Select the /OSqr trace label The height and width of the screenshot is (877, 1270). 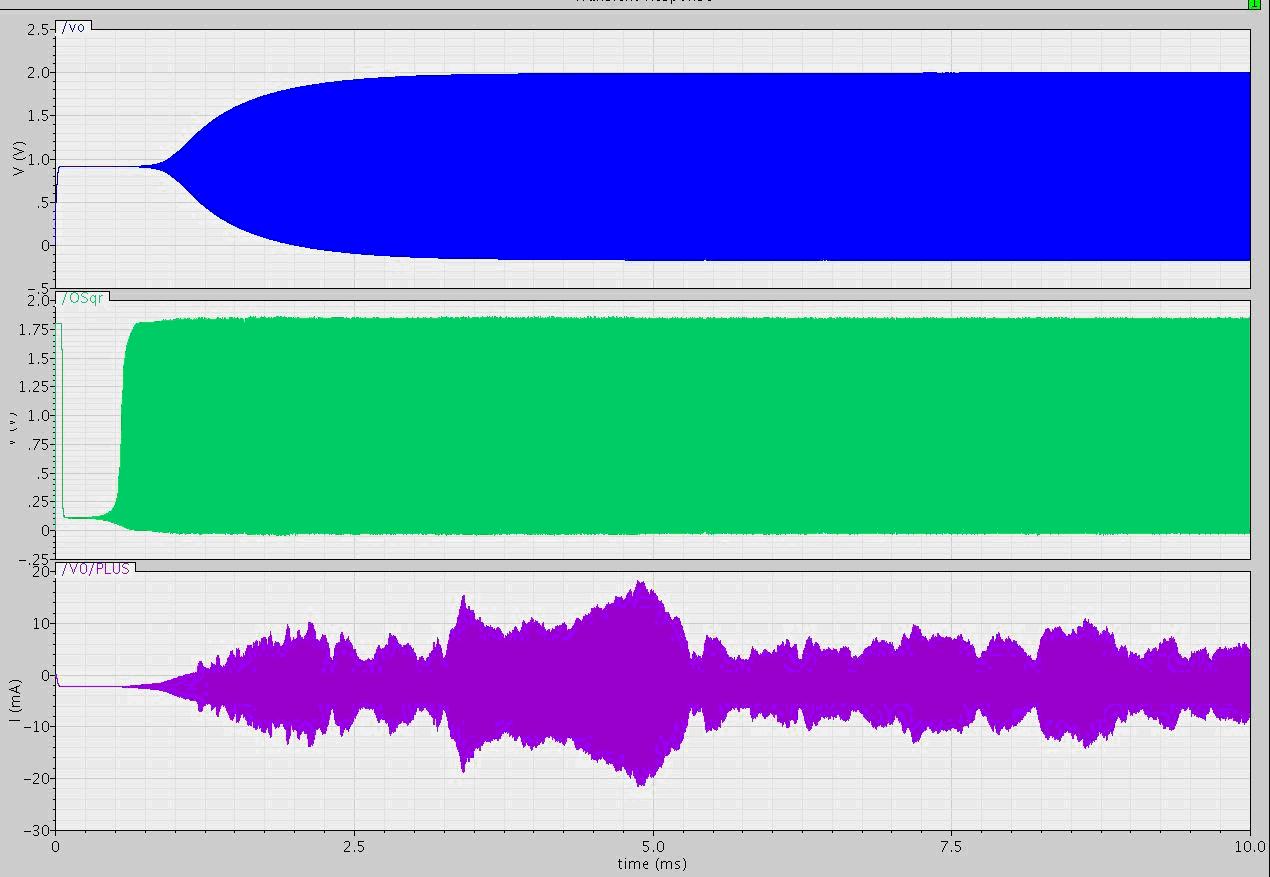[83, 297]
